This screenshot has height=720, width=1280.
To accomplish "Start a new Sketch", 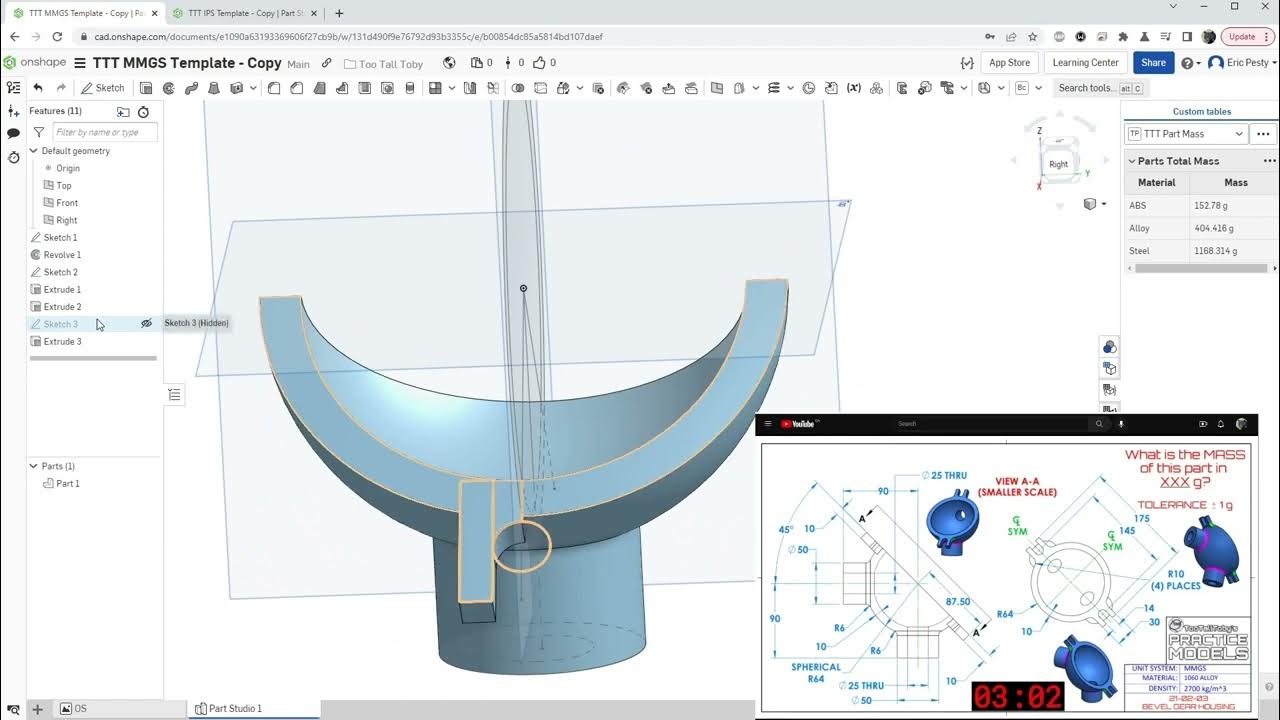I will pyautogui.click(x=103, y=88).
